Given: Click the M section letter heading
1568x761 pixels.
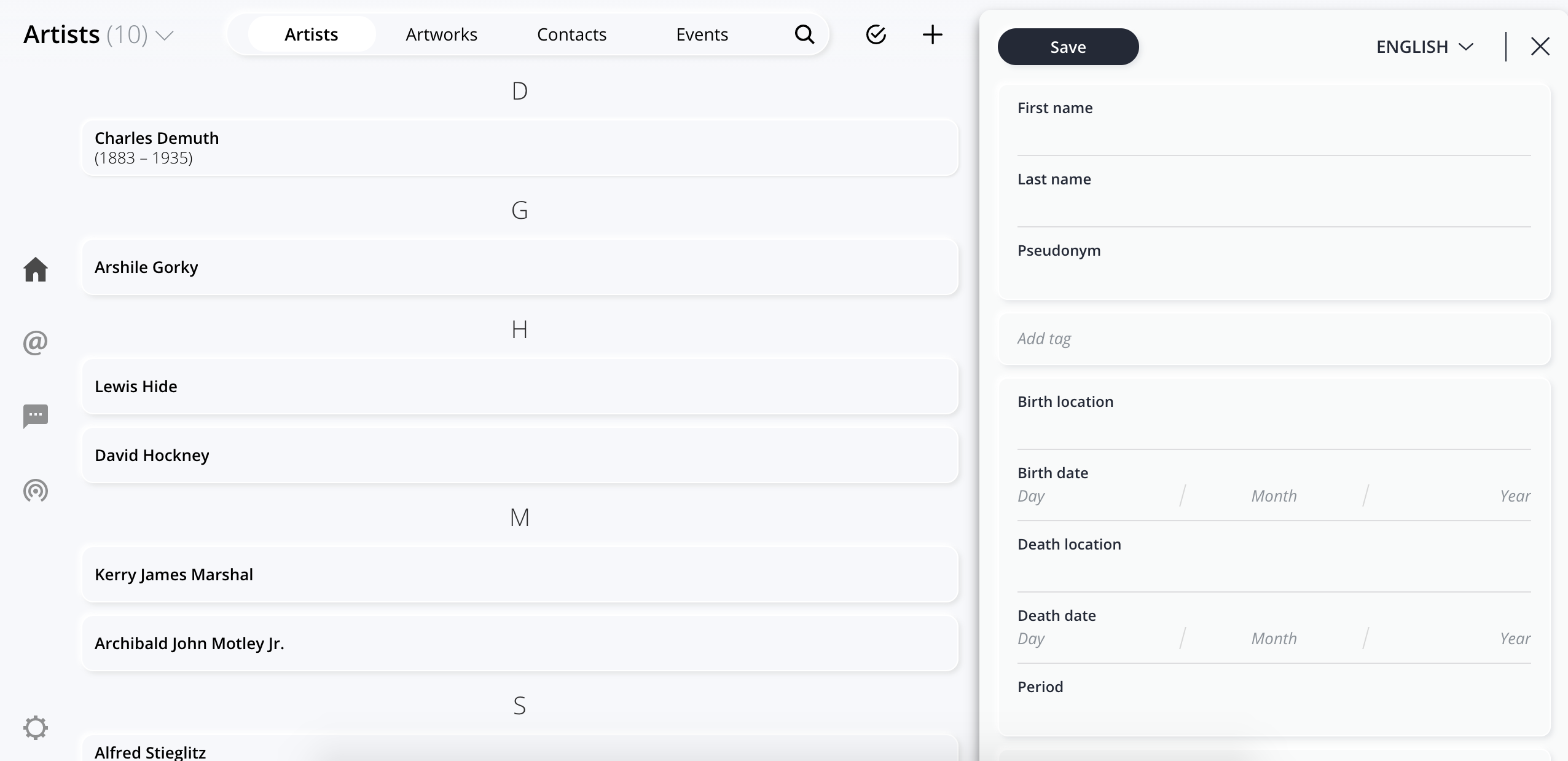Looking at the screenshot, I should [x=520, y=518].
